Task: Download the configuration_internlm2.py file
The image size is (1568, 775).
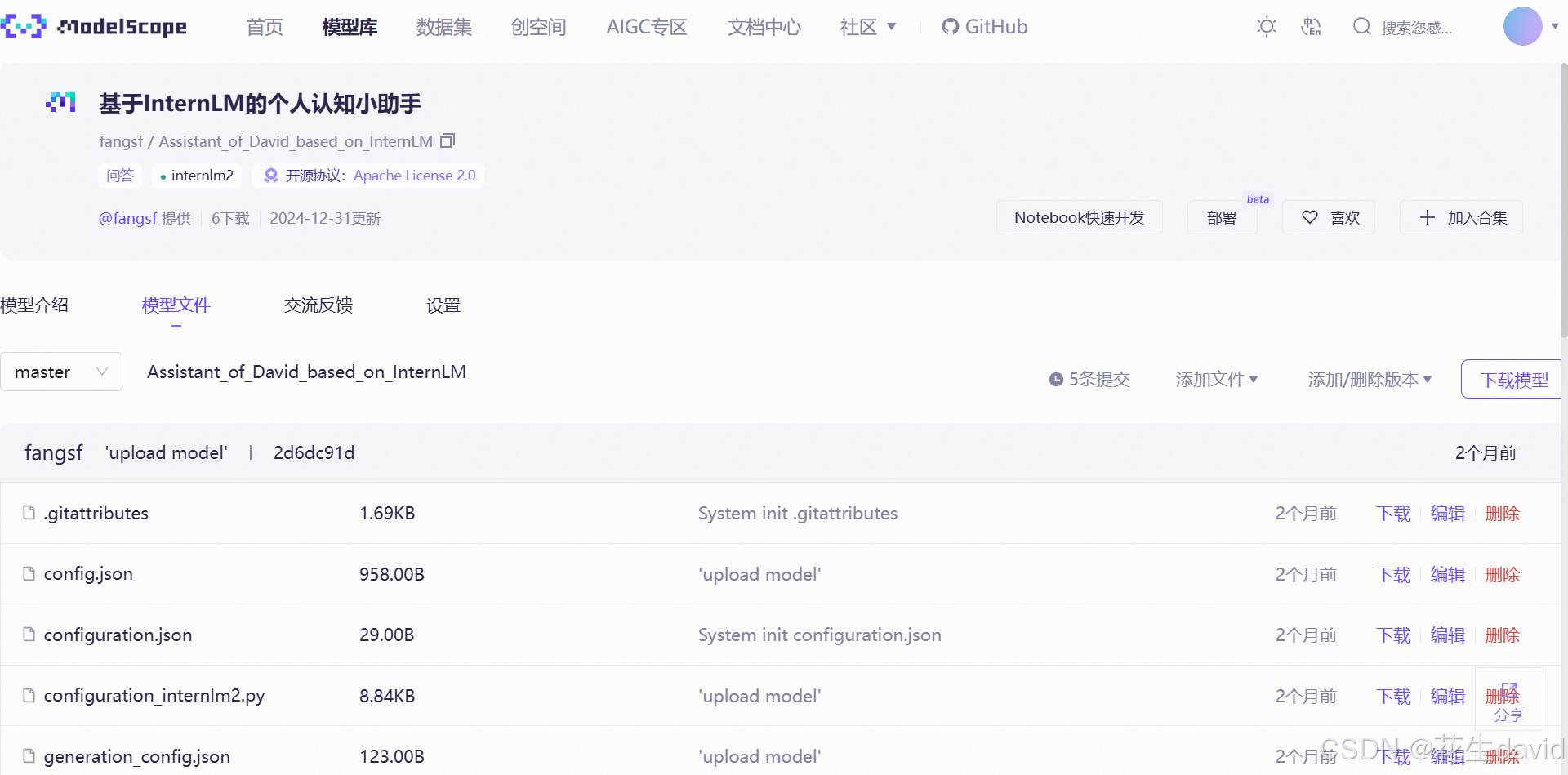Action: click(x=1393, y=697)
